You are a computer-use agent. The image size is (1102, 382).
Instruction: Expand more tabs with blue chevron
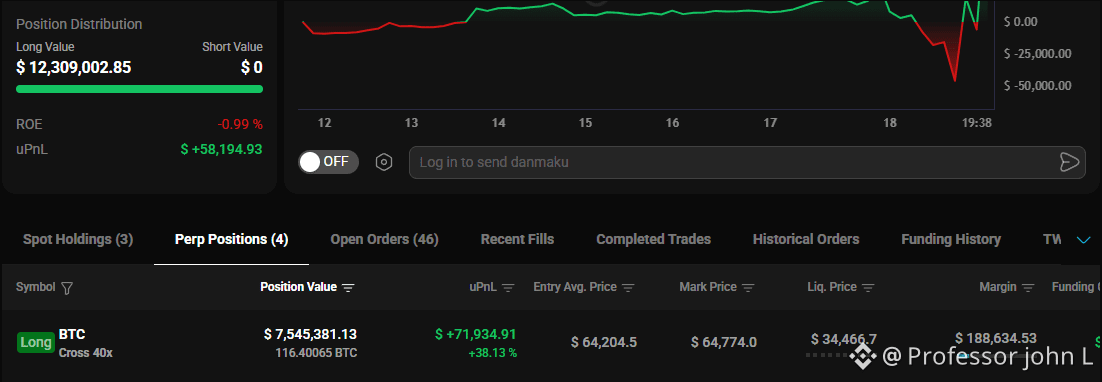coord(1084,240)
